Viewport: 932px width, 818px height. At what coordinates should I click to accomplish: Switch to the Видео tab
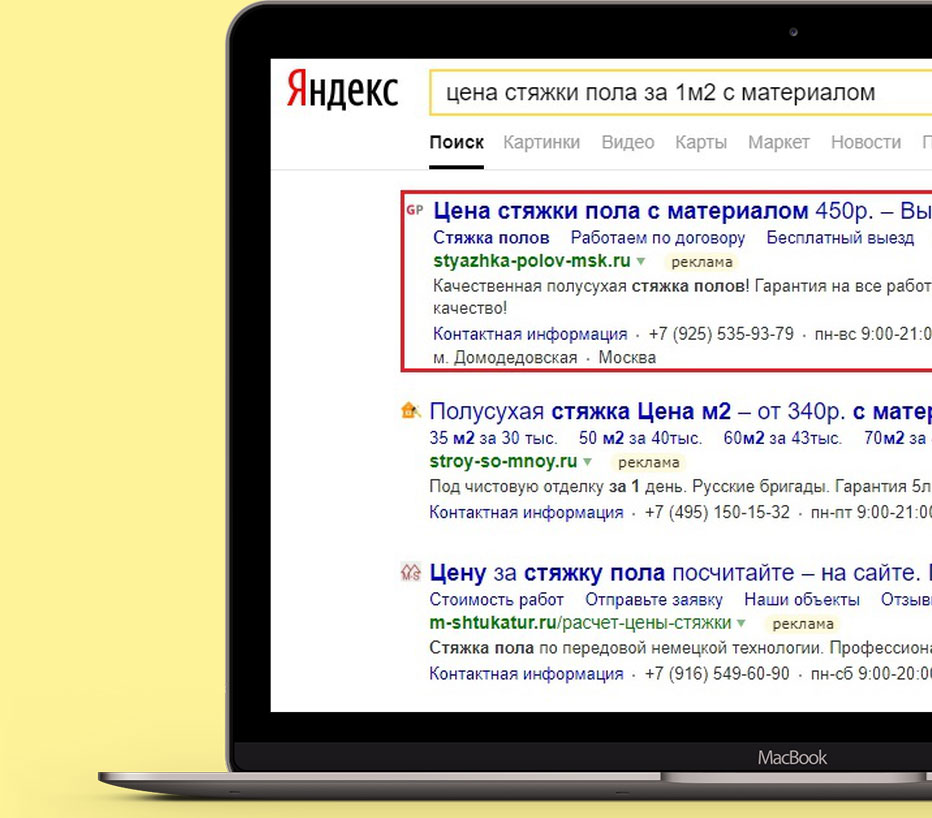point(628,142)
